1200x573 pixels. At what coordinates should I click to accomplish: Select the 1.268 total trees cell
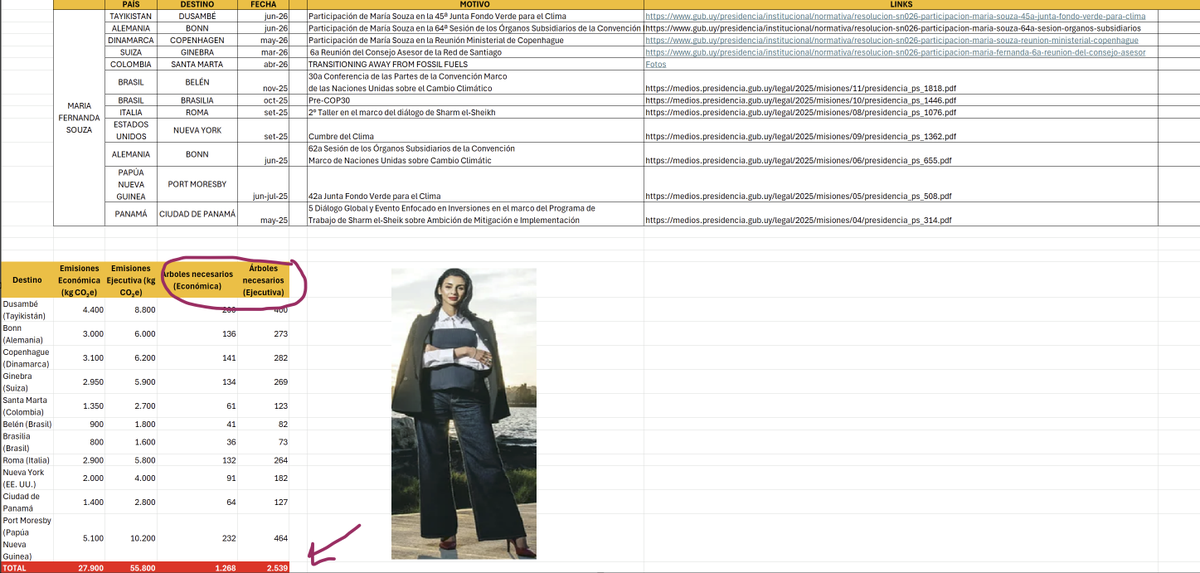pyautogui.click(x=197, y=567)
